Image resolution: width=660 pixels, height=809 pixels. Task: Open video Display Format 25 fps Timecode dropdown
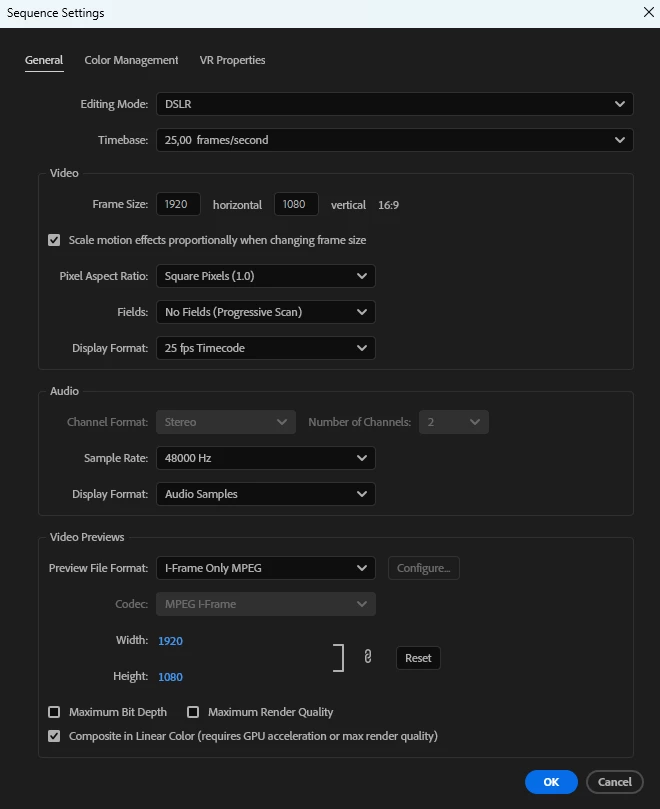pos(266,348)
